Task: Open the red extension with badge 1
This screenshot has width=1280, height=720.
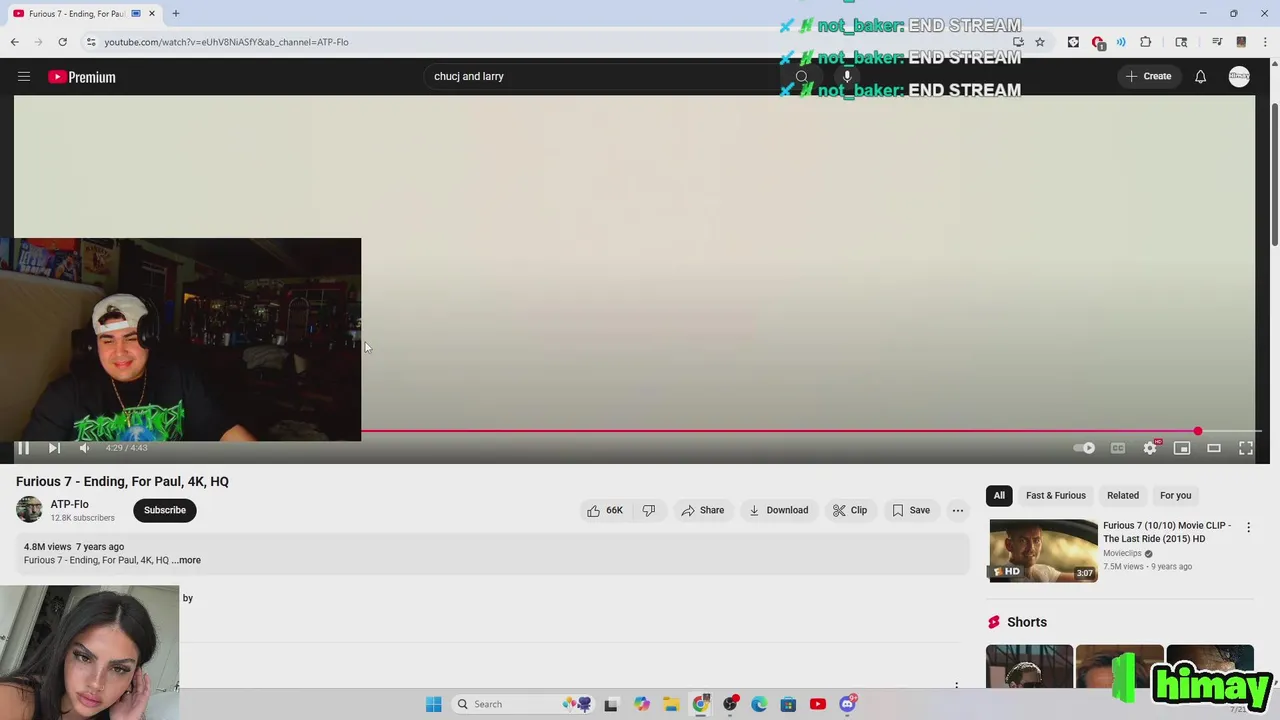Action: click(1098, 42)
